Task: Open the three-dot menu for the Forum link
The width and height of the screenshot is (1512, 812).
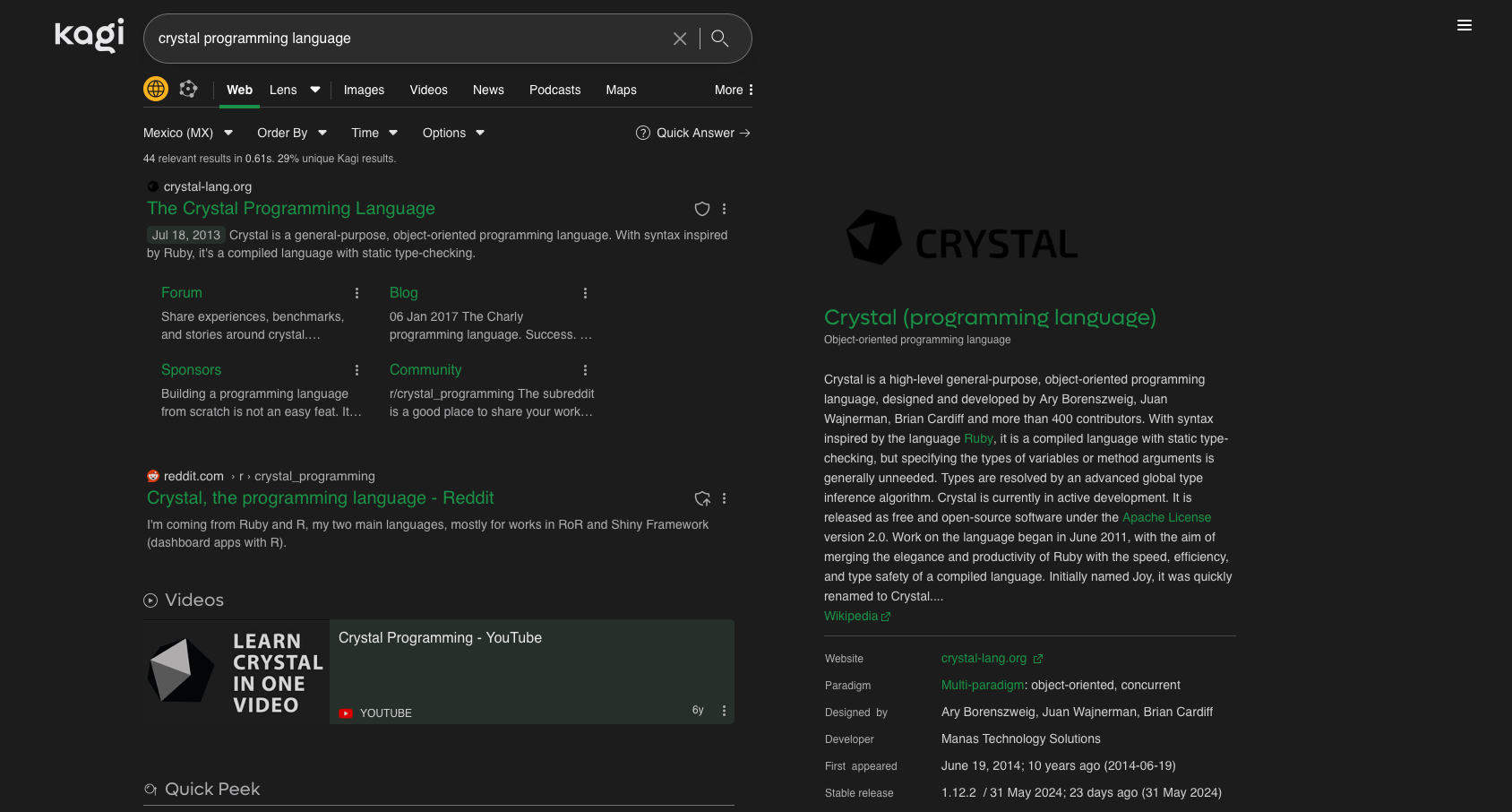Action: (357, 293)
